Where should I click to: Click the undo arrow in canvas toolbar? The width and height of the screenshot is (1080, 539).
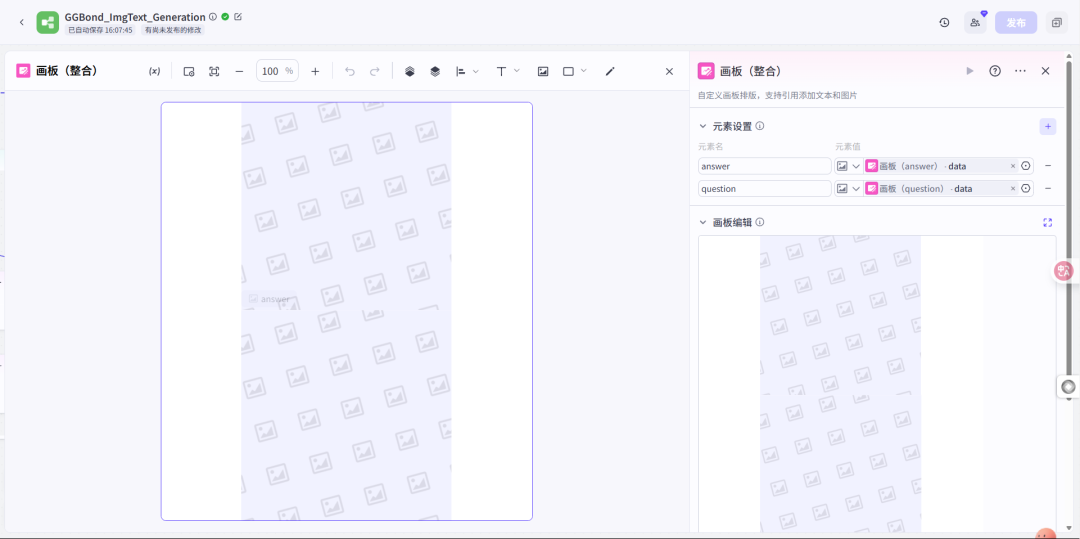coord(349,71)
